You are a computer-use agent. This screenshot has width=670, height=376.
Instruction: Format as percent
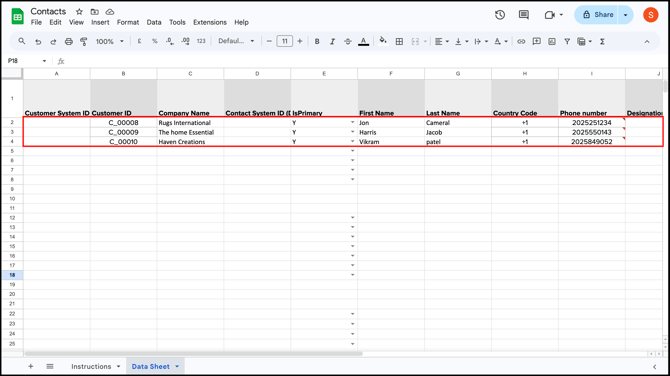(x=155, y=41)
